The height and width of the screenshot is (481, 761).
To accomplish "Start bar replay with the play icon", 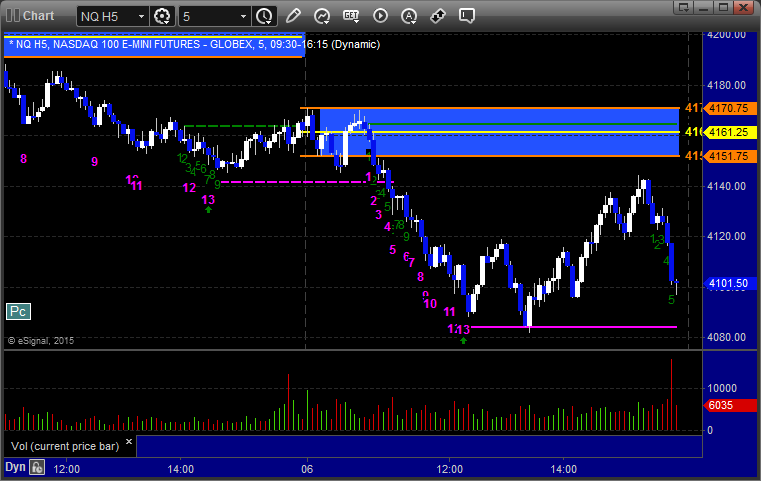I will pos(380,16).
